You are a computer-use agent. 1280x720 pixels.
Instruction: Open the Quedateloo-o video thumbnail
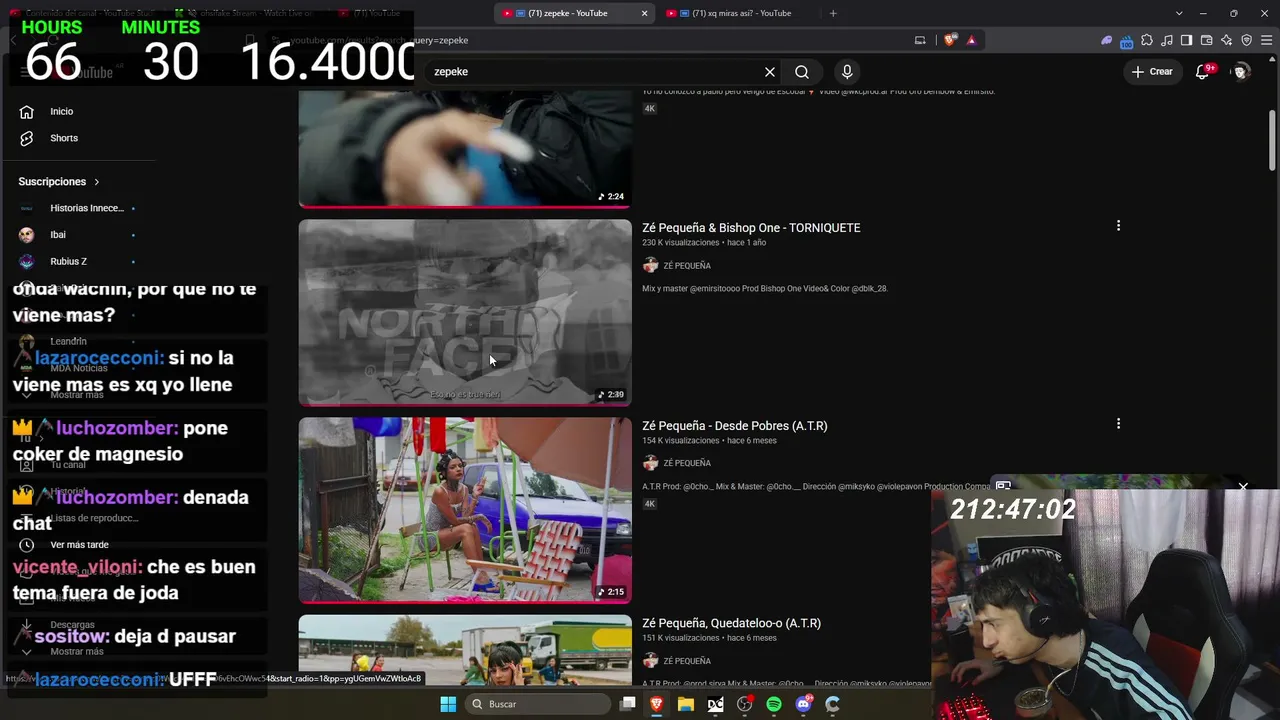(465, 650)
